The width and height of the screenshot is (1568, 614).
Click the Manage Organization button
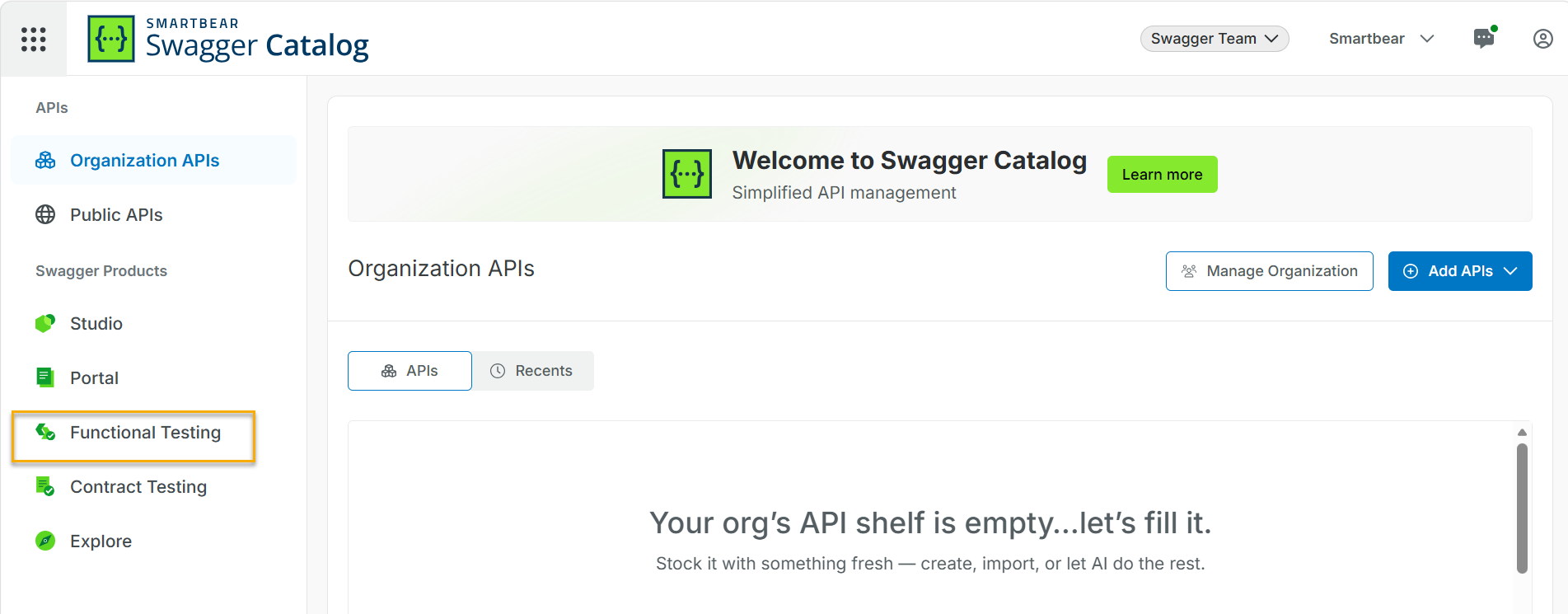point(1269,271)
